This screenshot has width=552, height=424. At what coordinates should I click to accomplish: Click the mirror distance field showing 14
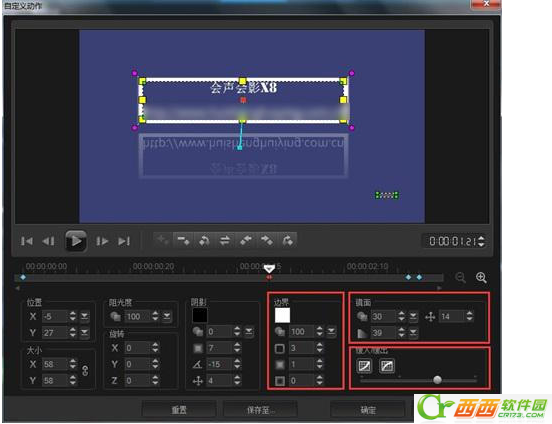point(452,316)
